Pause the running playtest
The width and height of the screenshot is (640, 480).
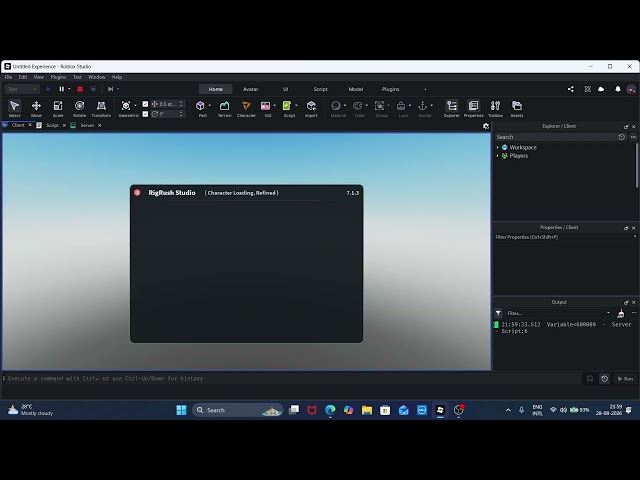62,89
